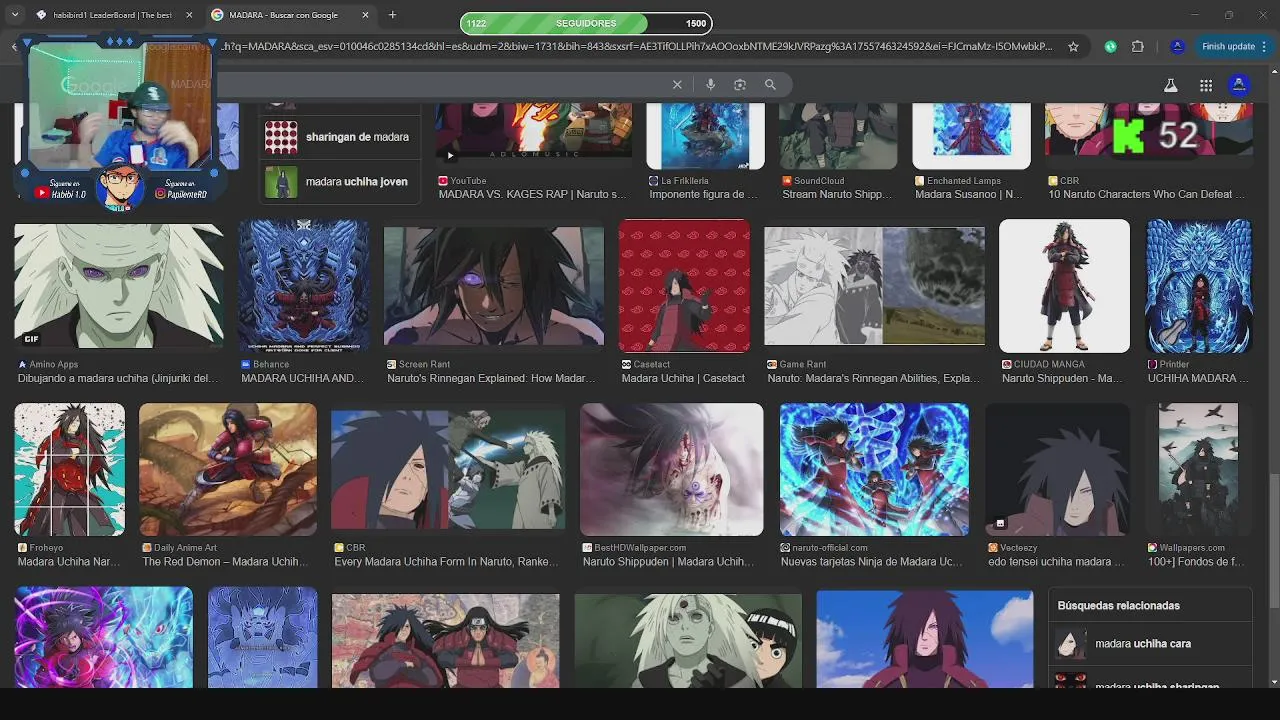1280x720 pixels.
Task: Click Every Madara Uchiha Form caption
Action: pyautogui.click(x=446, y=562)
